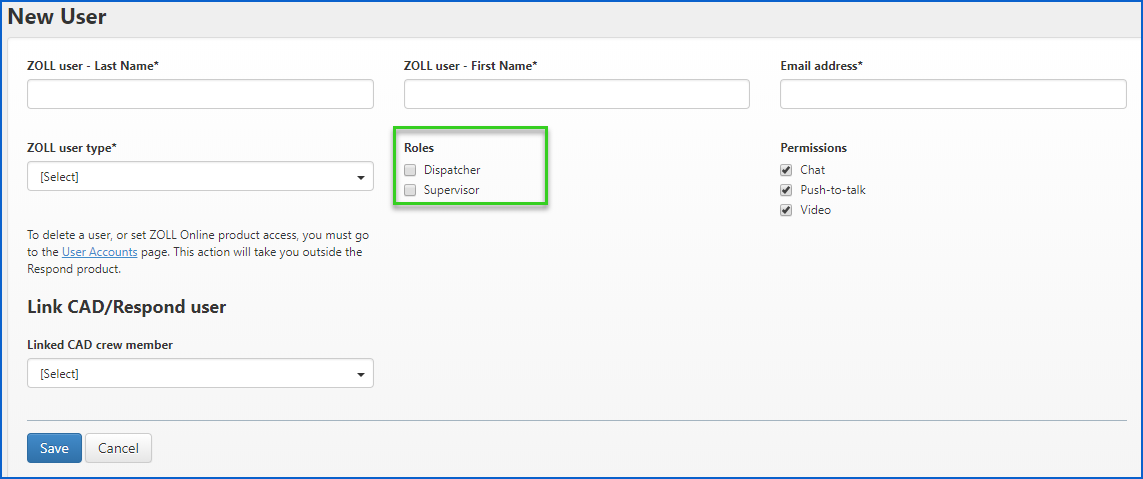Expand the Linked CAD crew member dropdown
The height and width of the screenshot is (479, 1143).
(200, 373)
